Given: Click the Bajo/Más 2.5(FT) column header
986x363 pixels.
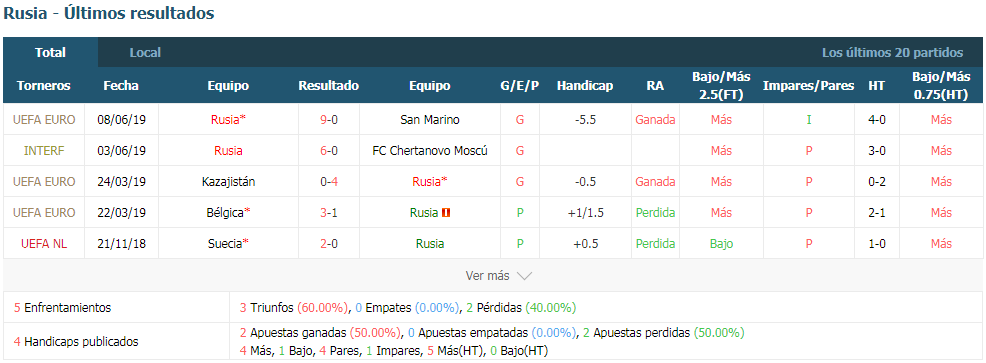Looking at the screenshot, I should tap(721, 86).
